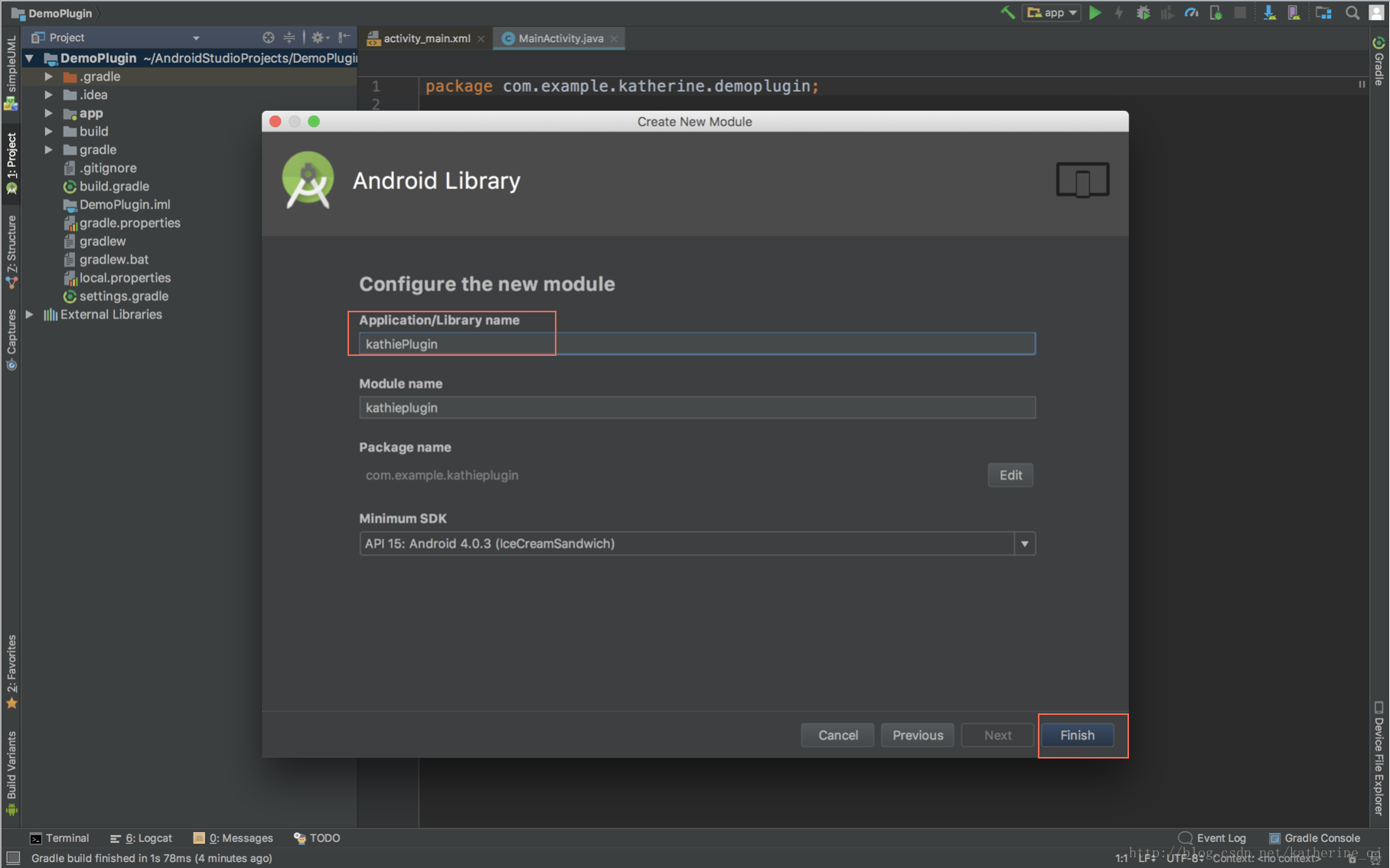Click the Run with Coverage icon

pyautogui.click(x=1166, y=12)
